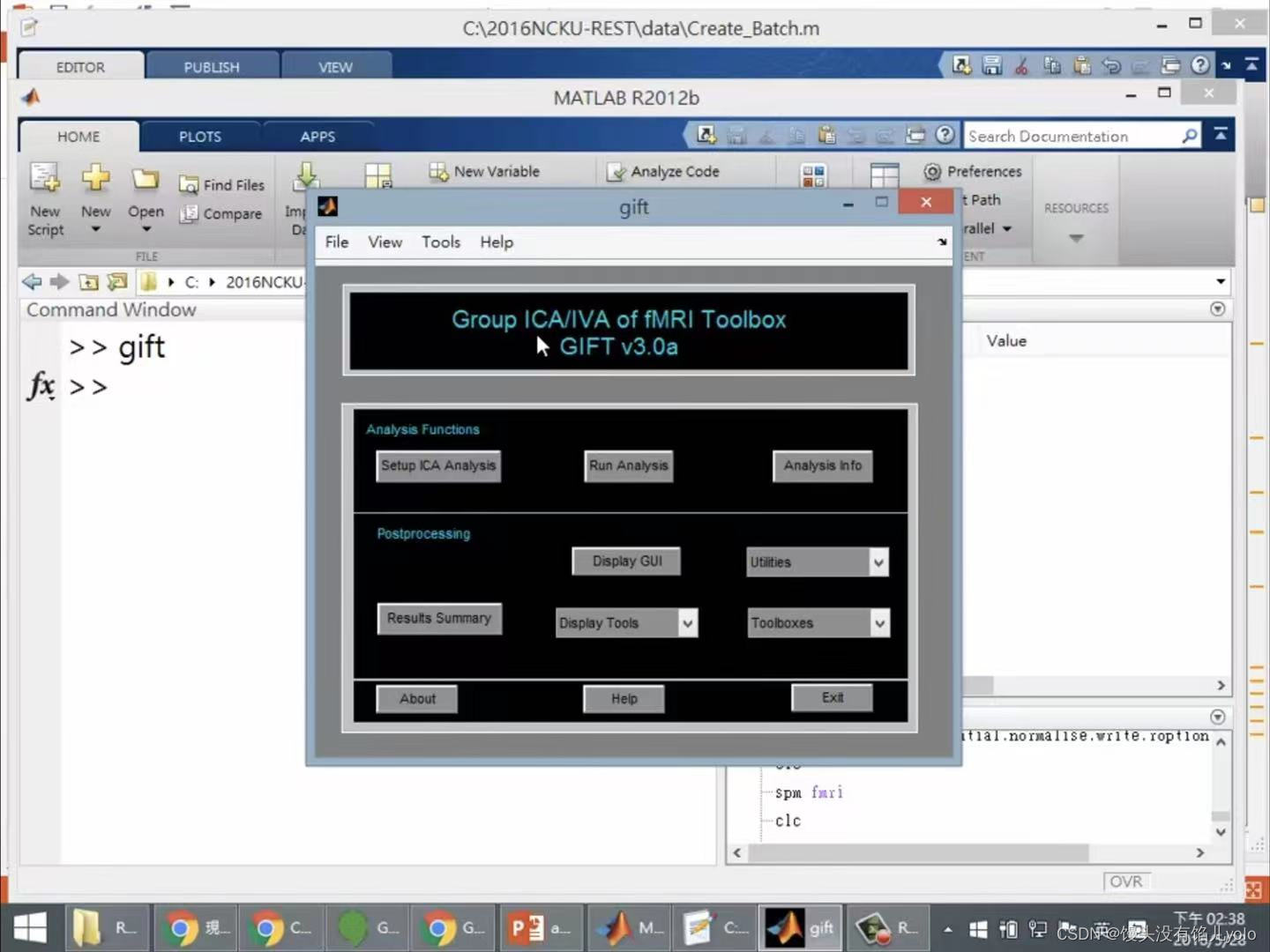Open MATLAB Preferences
The width and height of the screenshot is (1270, 952).
[x=973, y=172]
